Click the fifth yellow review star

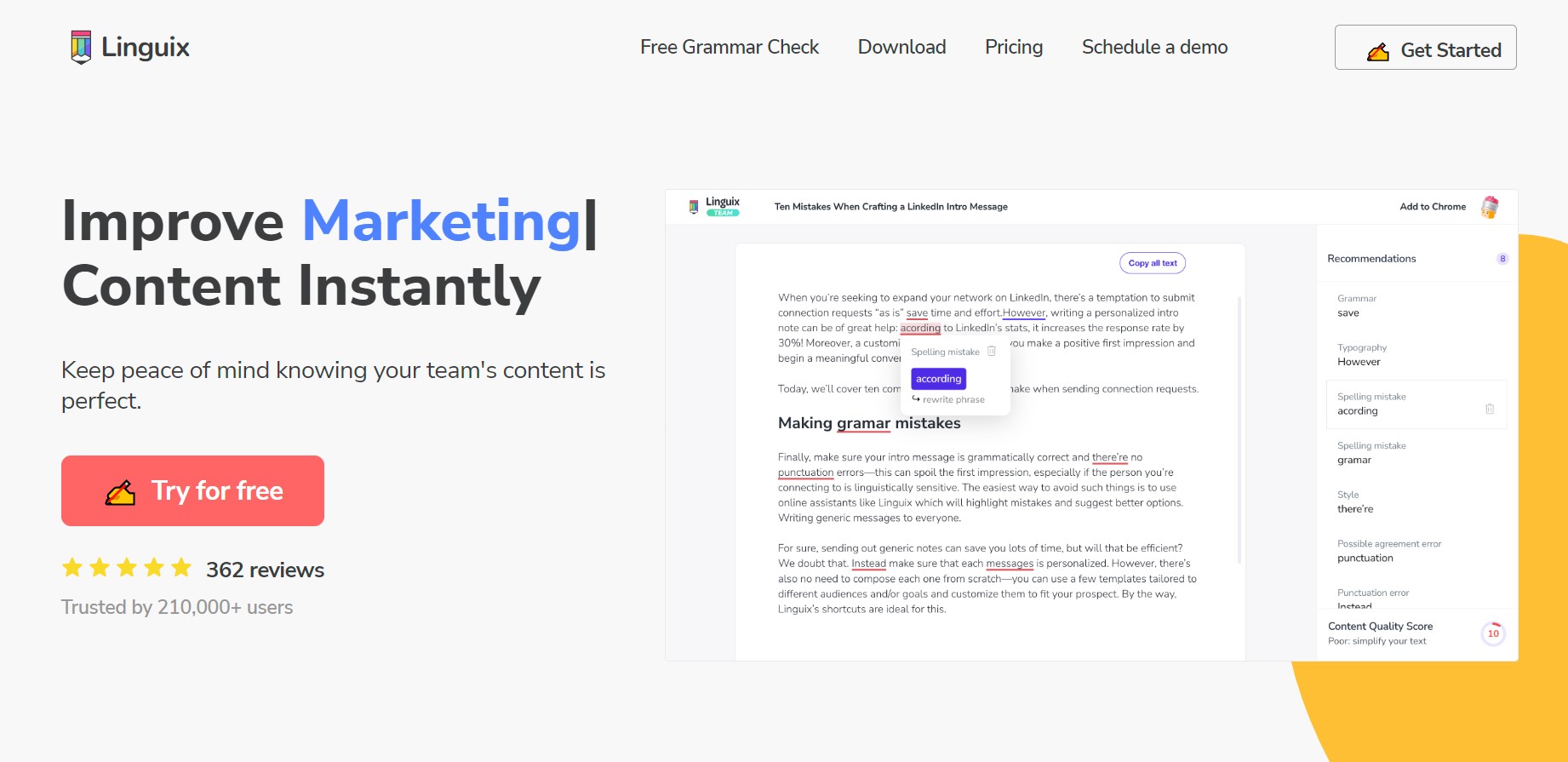tap(181, 568)
